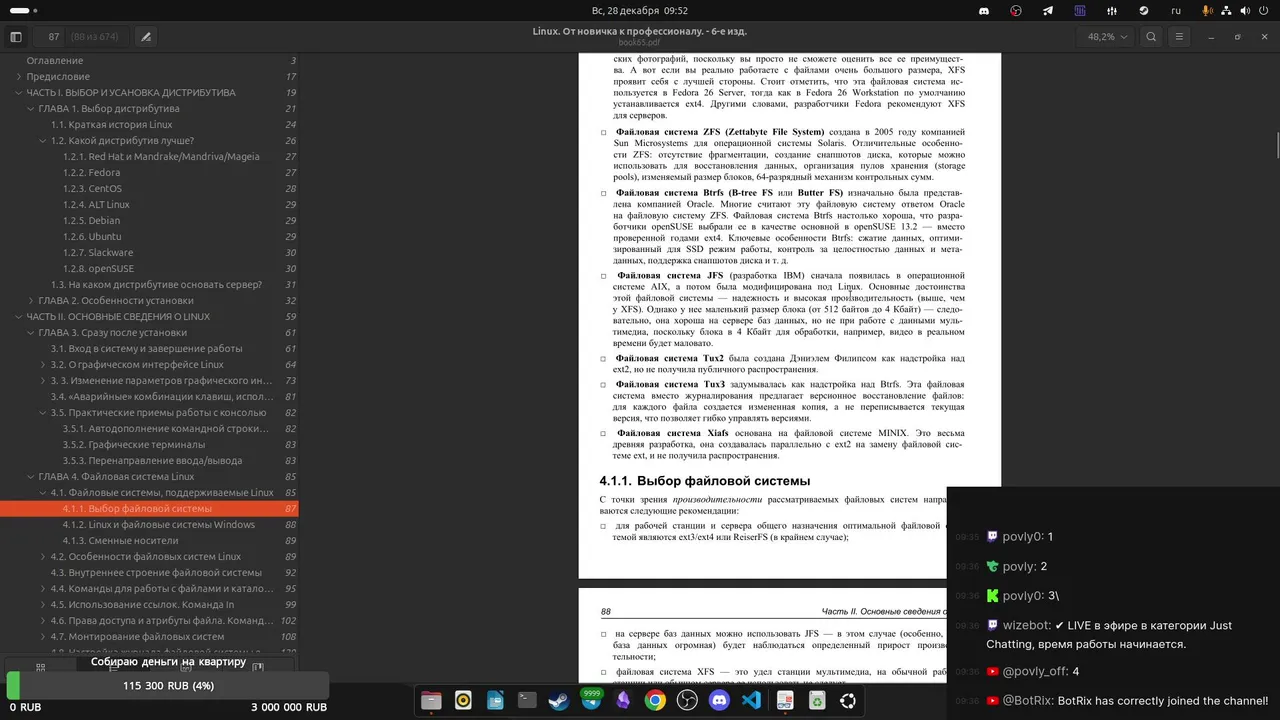This screenshot has height=720, width=1280.
Task: Open the clock showing Вс, 28 декабря 09:52
Action: coord(640,11)
